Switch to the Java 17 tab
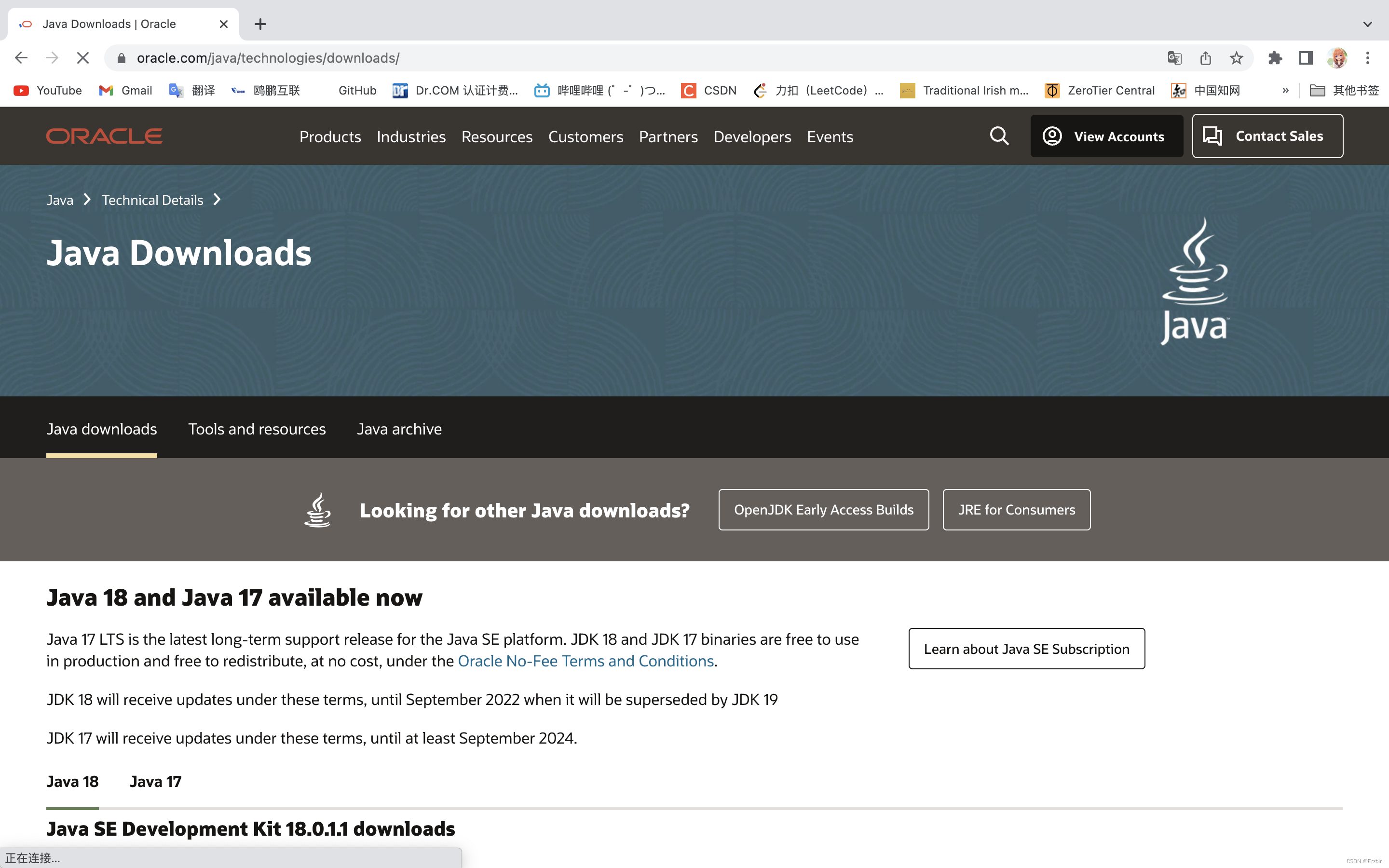The image size is (1389, 868). pos(156,781)
